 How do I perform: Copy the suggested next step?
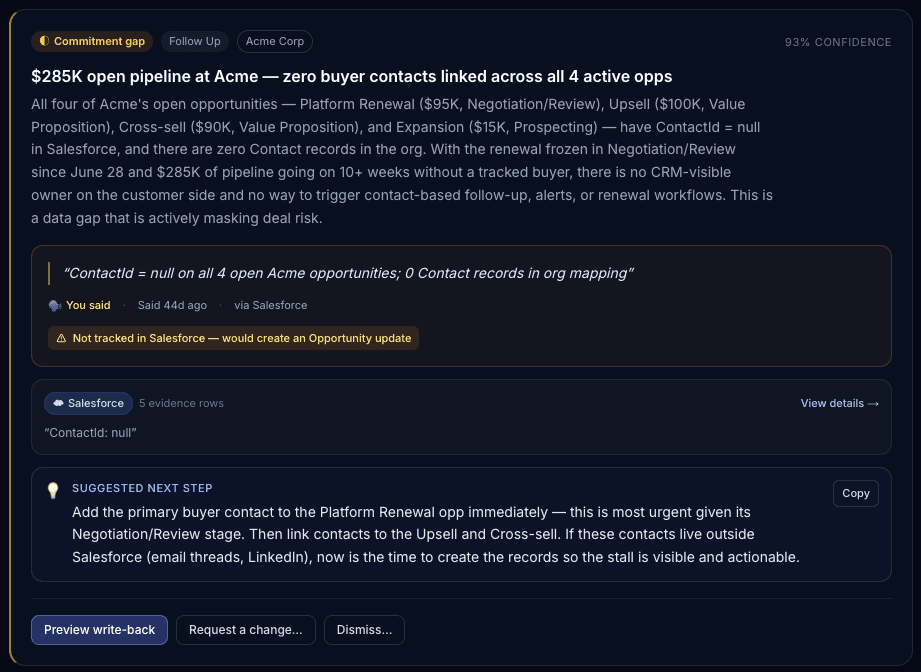pyautogui.click(x=855, y=493)
